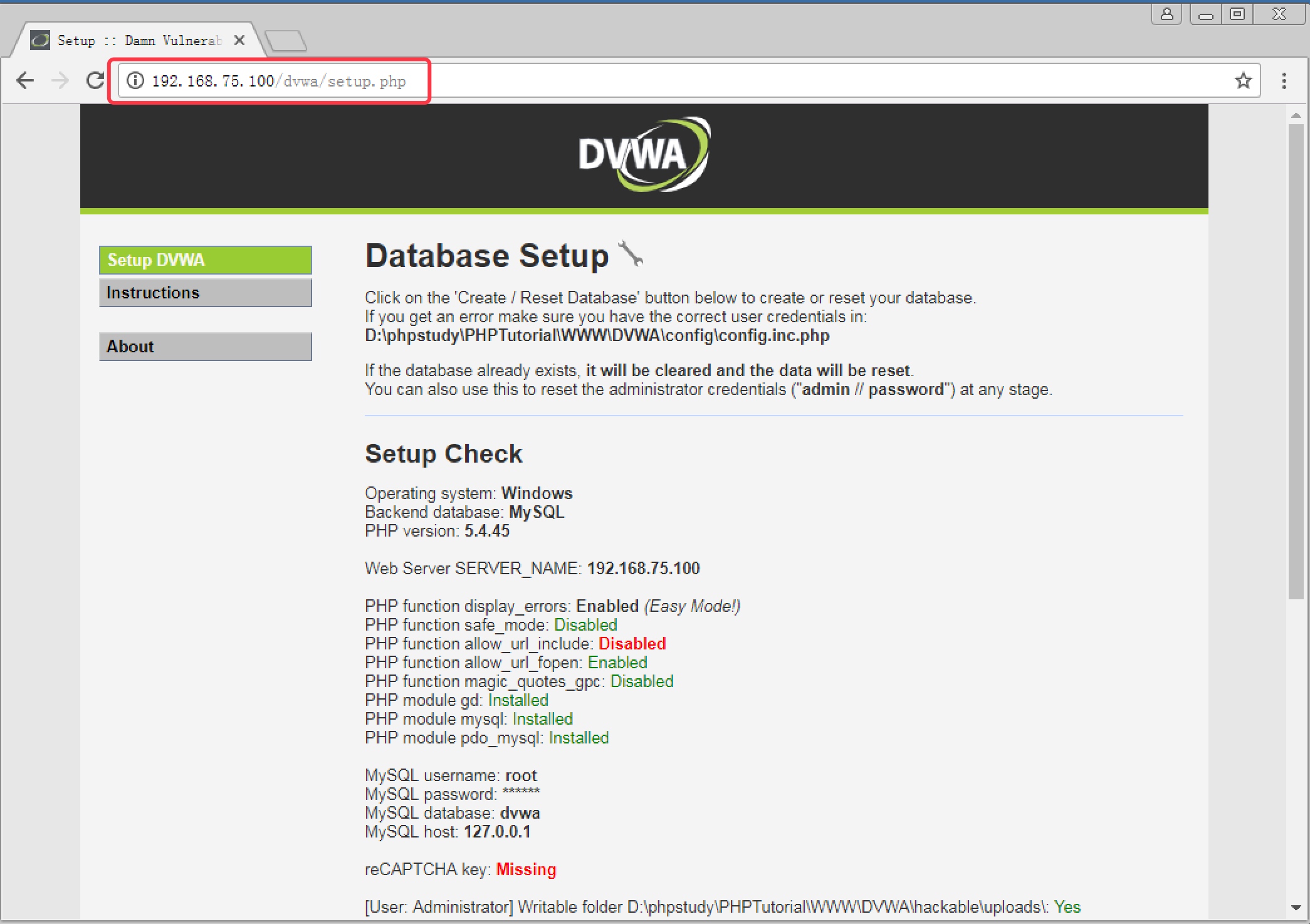The image size is (1310, 924).
Task: Open the browser three-dot menu
Action: point(1284,81)
